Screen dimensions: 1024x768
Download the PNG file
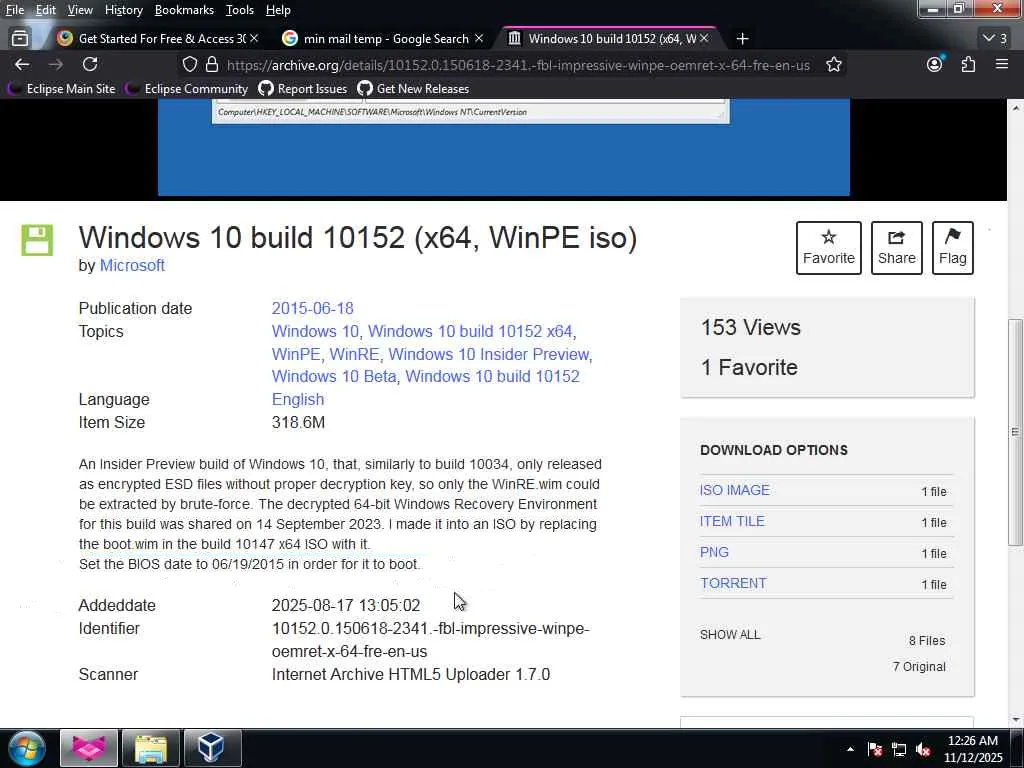coord(714,552)
